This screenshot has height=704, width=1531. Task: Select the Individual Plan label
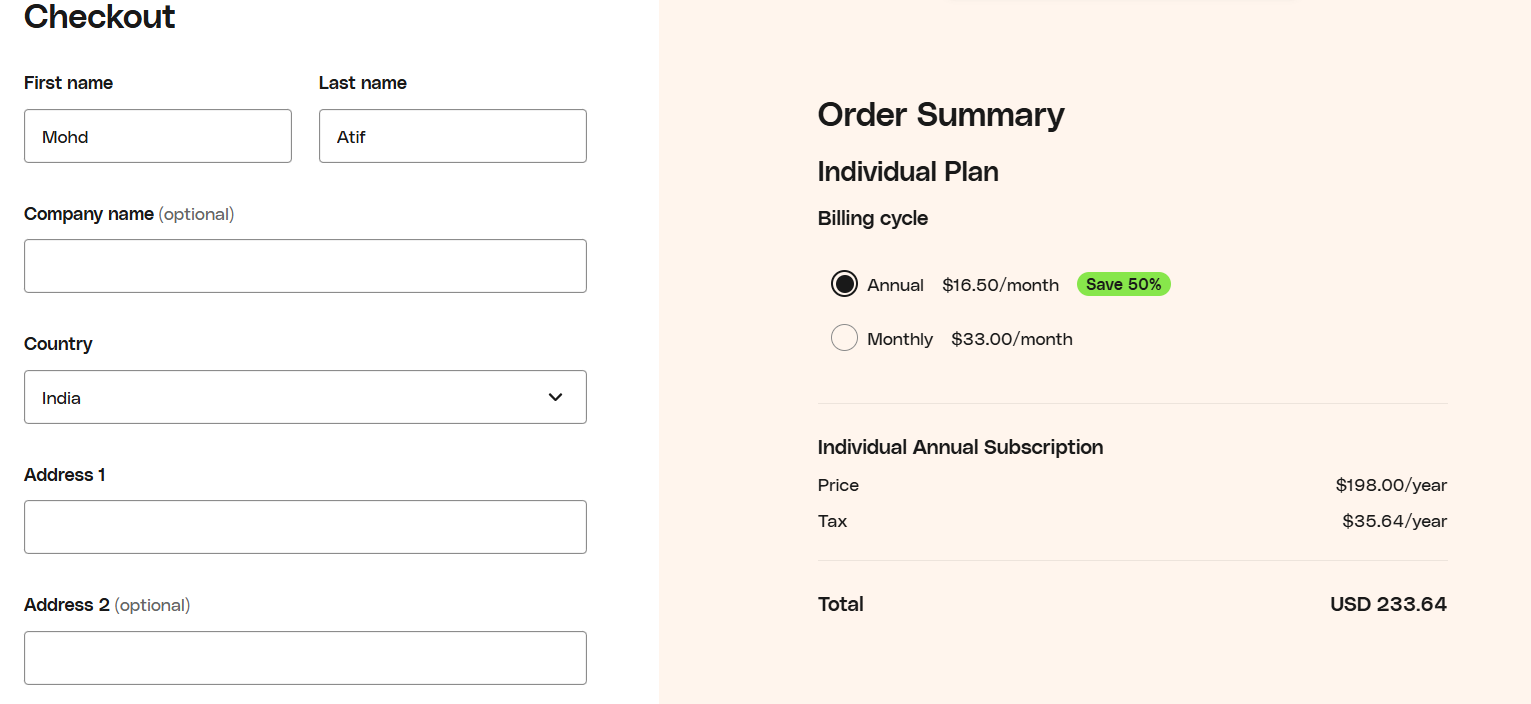point(908,171)
